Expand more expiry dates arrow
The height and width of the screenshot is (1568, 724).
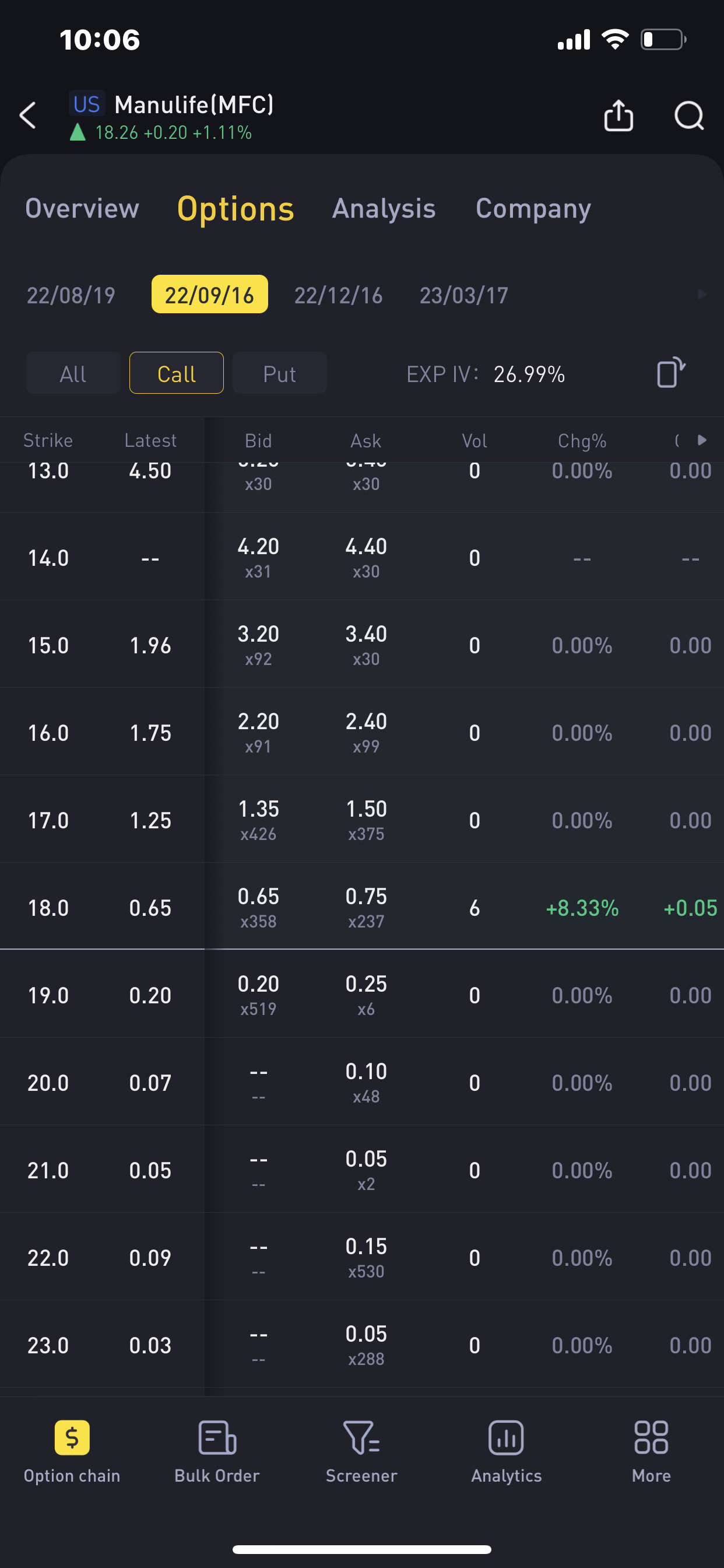[x=701, y=295]
